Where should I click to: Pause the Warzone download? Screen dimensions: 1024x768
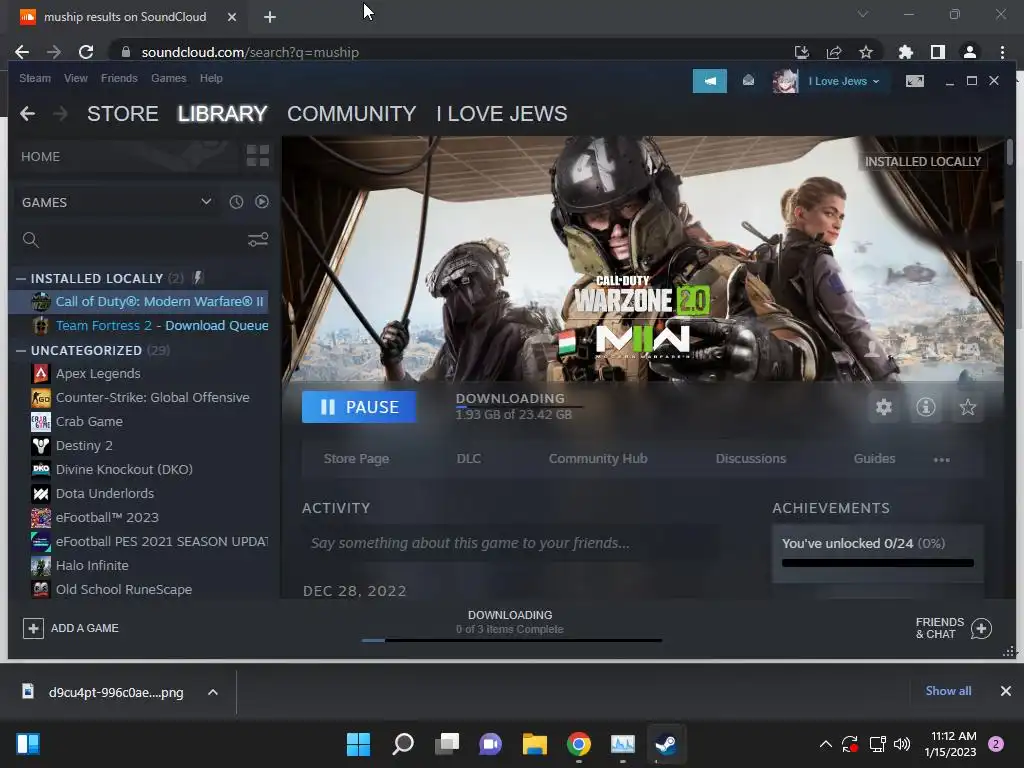point(359,407)
